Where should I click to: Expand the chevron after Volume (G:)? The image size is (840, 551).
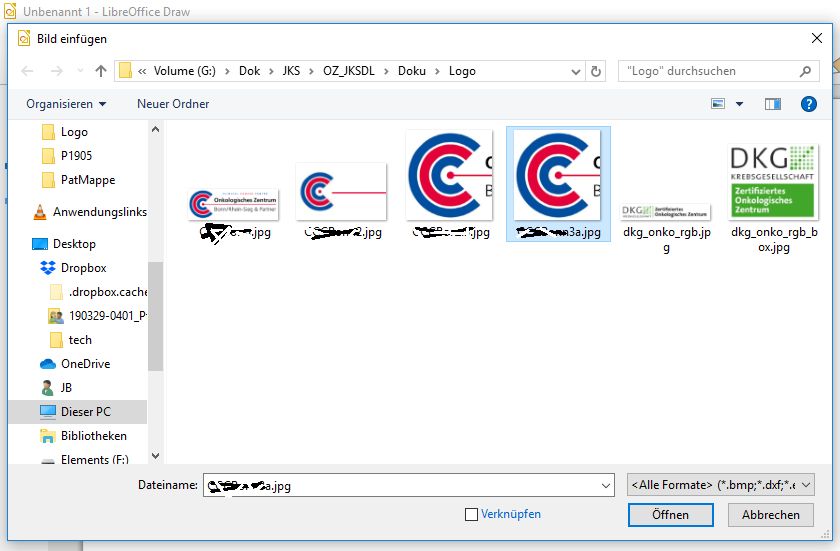[x=227, y=71]
